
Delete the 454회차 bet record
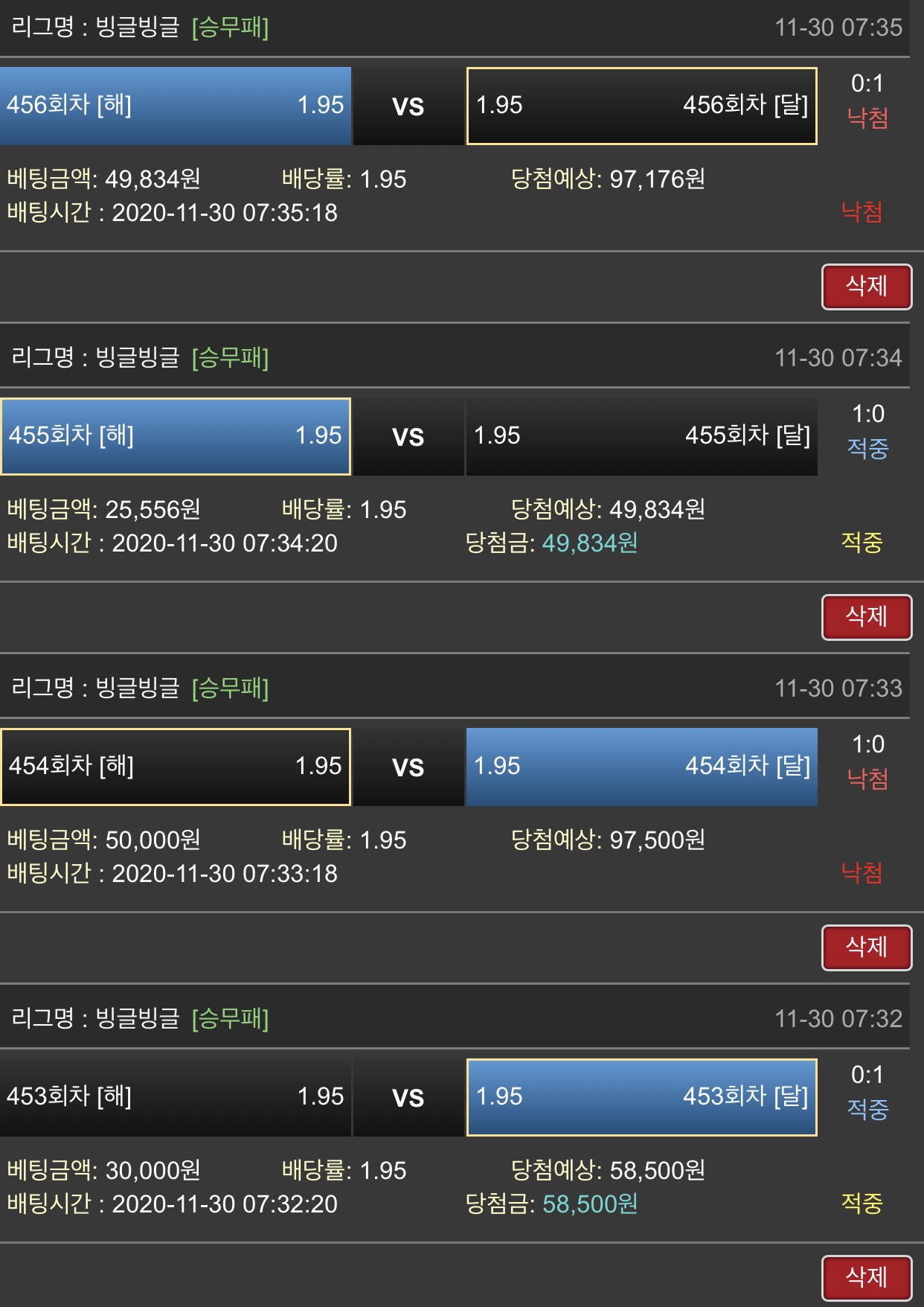click(866, 948)
